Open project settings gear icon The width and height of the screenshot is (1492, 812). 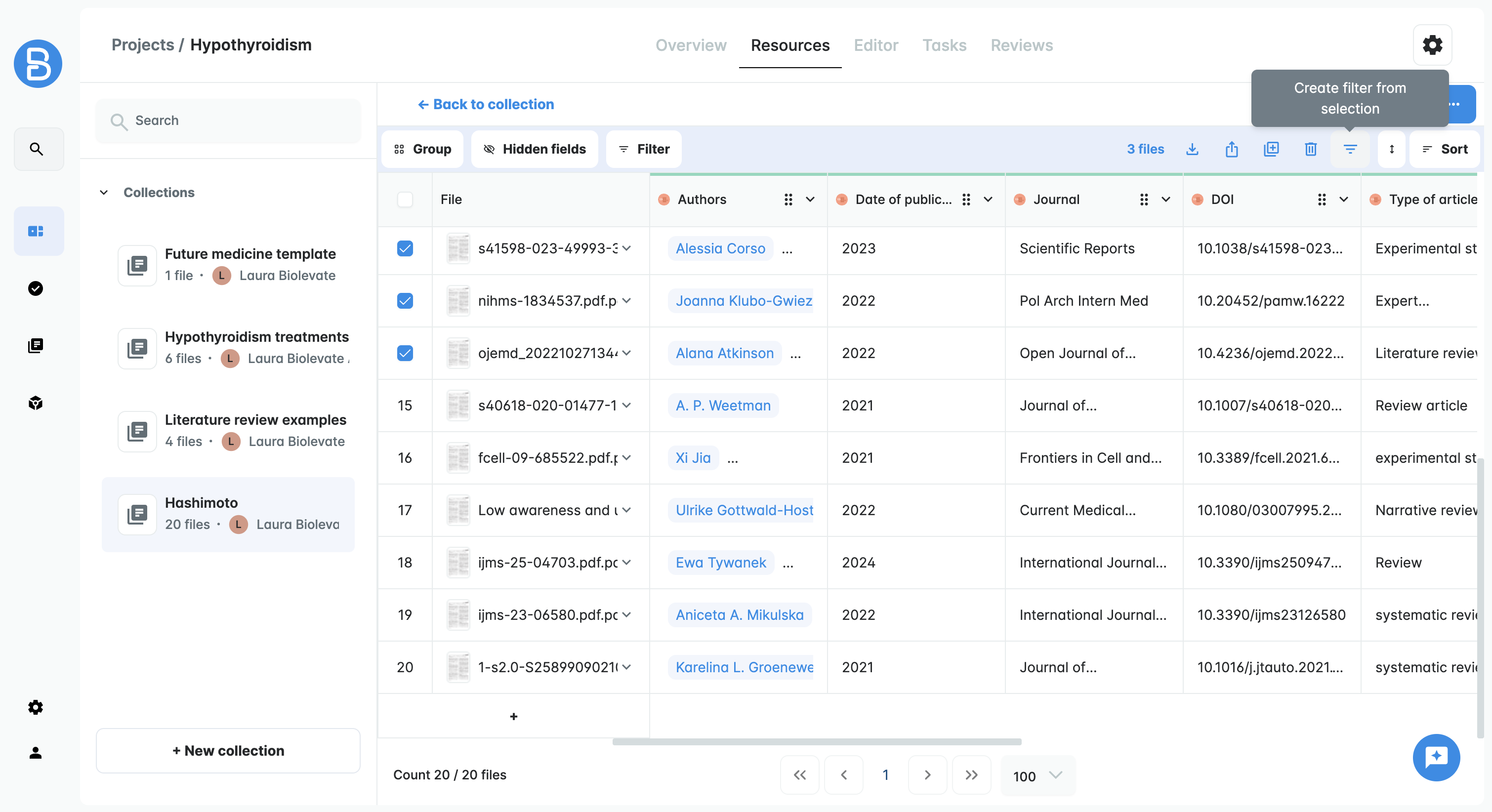tap(1432, 44)
